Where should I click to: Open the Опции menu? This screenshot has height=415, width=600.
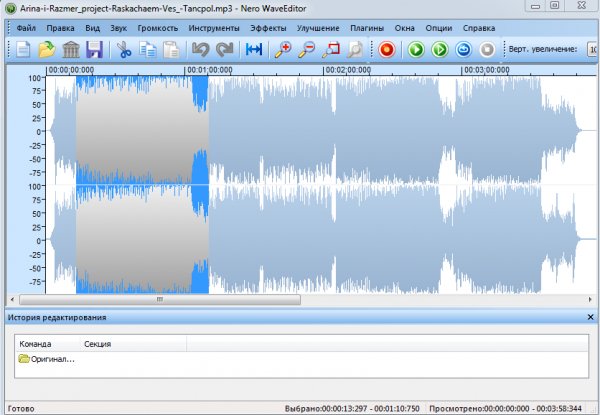[x=439, y=28]
